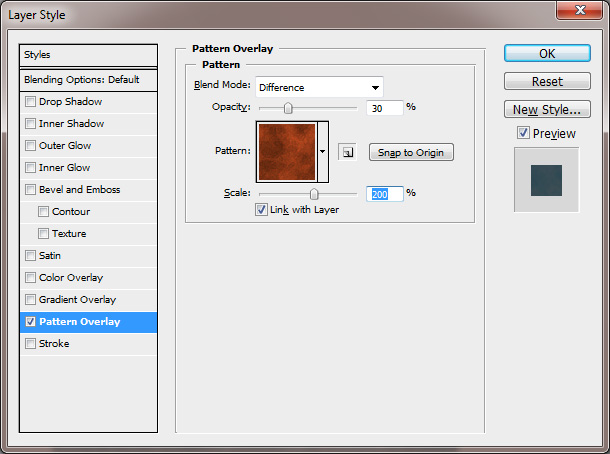Image resolution: width=610 pixels, height=454 pixels.
Task: Click the Snap to Origin button
Action: click(x=411, y=152)
